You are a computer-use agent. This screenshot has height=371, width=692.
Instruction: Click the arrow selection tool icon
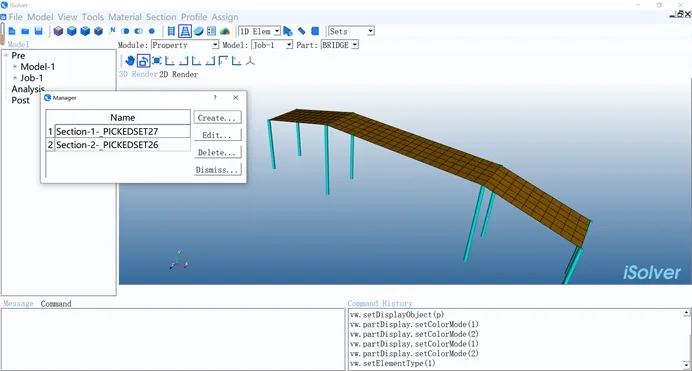pos(288,31)
